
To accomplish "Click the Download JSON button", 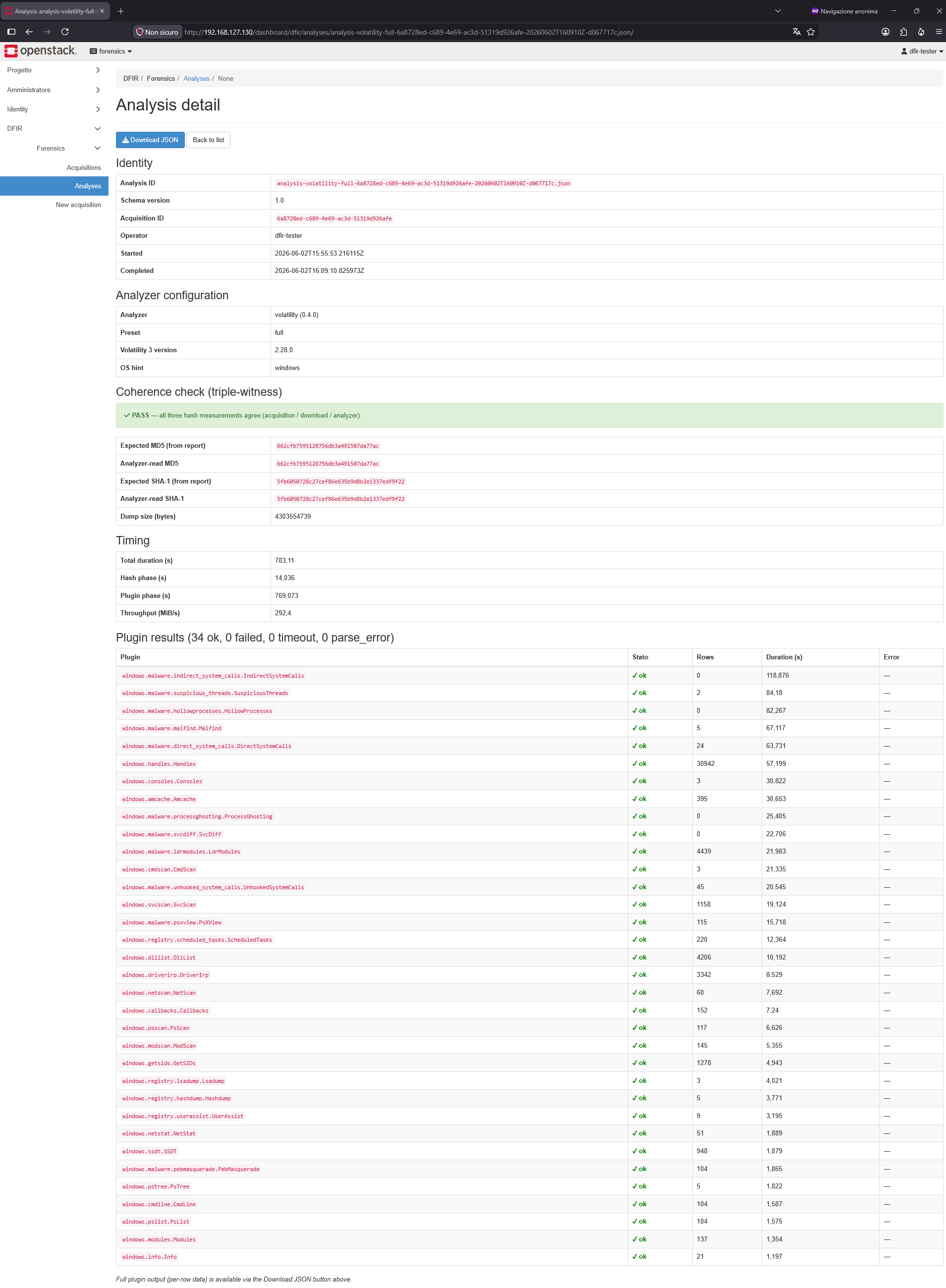I will click(x=150, y=140).
